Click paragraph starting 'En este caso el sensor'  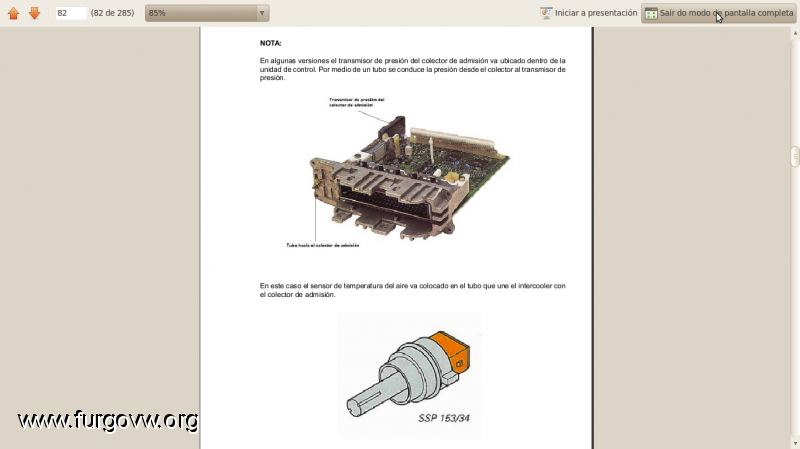pos(412,290)
